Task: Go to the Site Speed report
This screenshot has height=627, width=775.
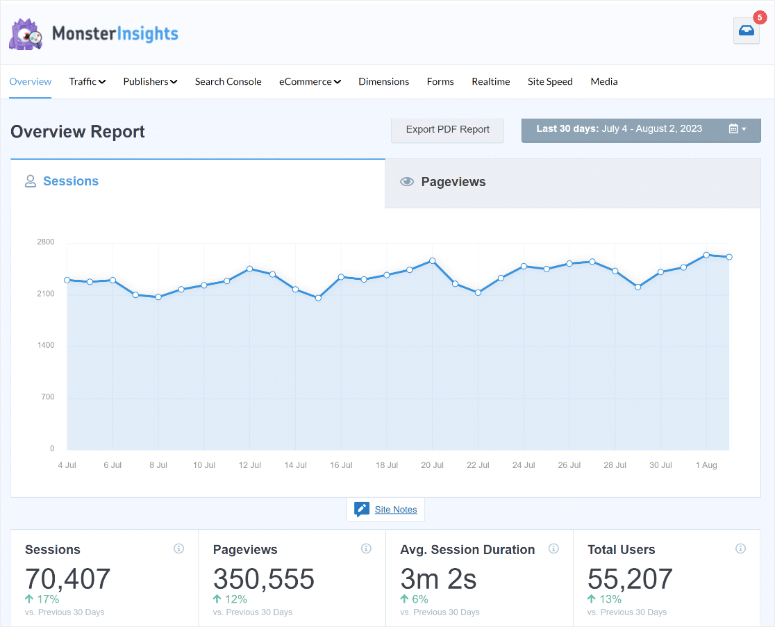Action: [x=550, y=82]
